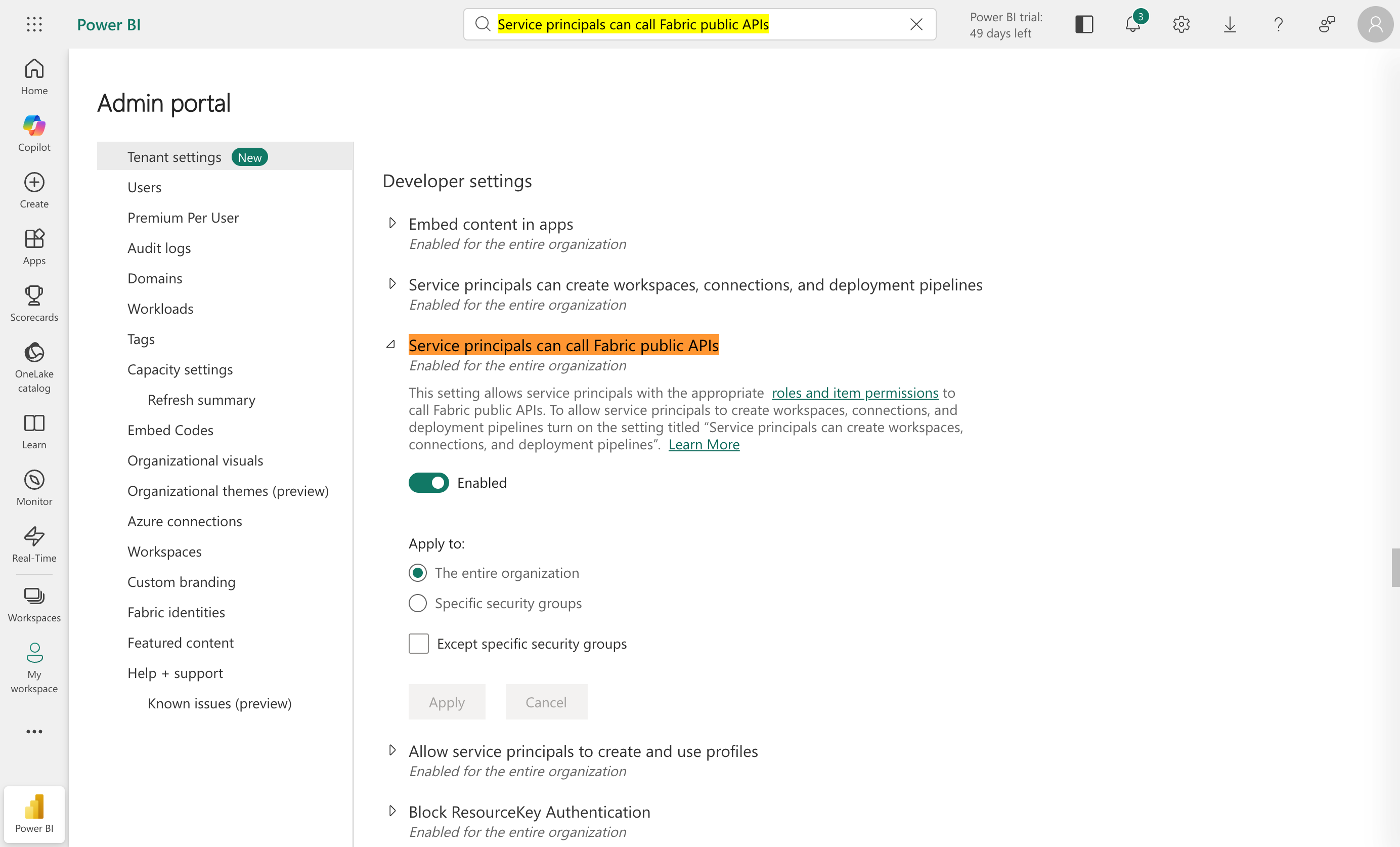
Task: Click the Create plus icon
Action: coord(34,190)
